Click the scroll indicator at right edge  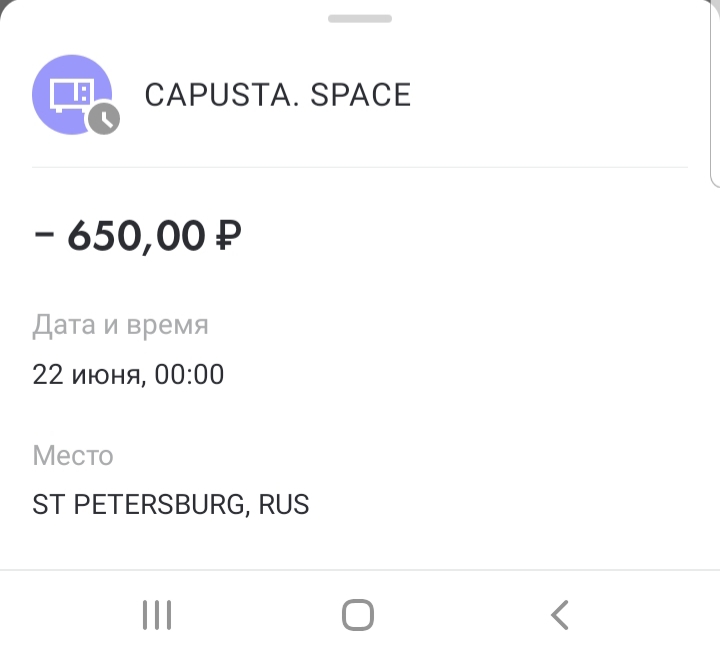pyautogui.click(x=715, y=92)
